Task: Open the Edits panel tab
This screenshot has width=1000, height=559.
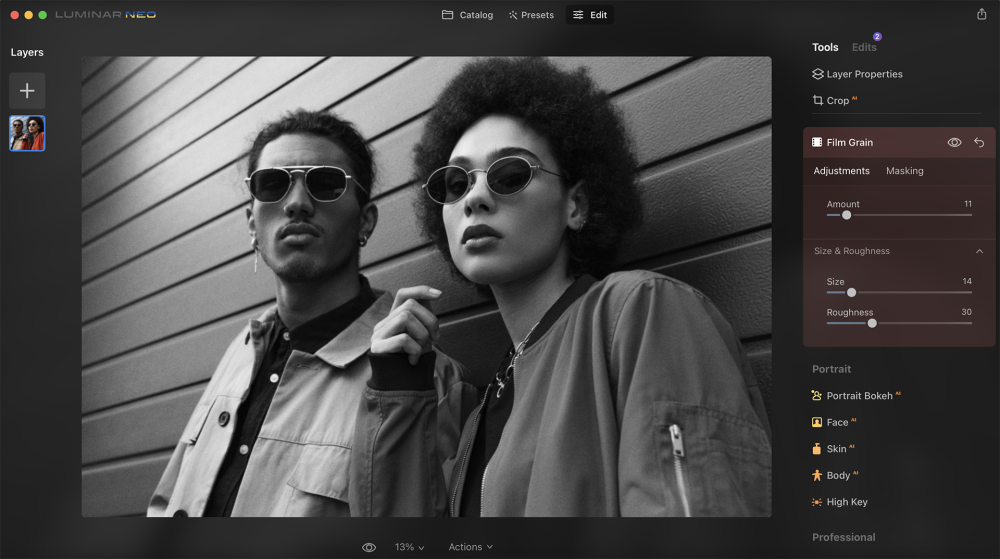Action: pyautogui.click(x=864, y=47)
